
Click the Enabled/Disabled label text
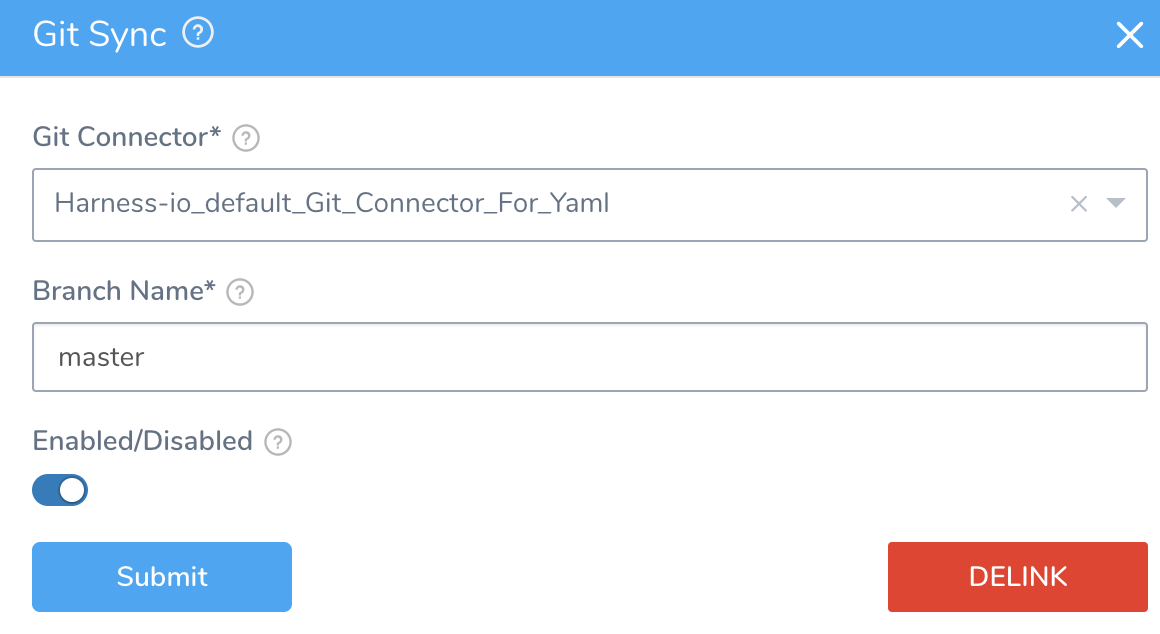tap(143, 441)
